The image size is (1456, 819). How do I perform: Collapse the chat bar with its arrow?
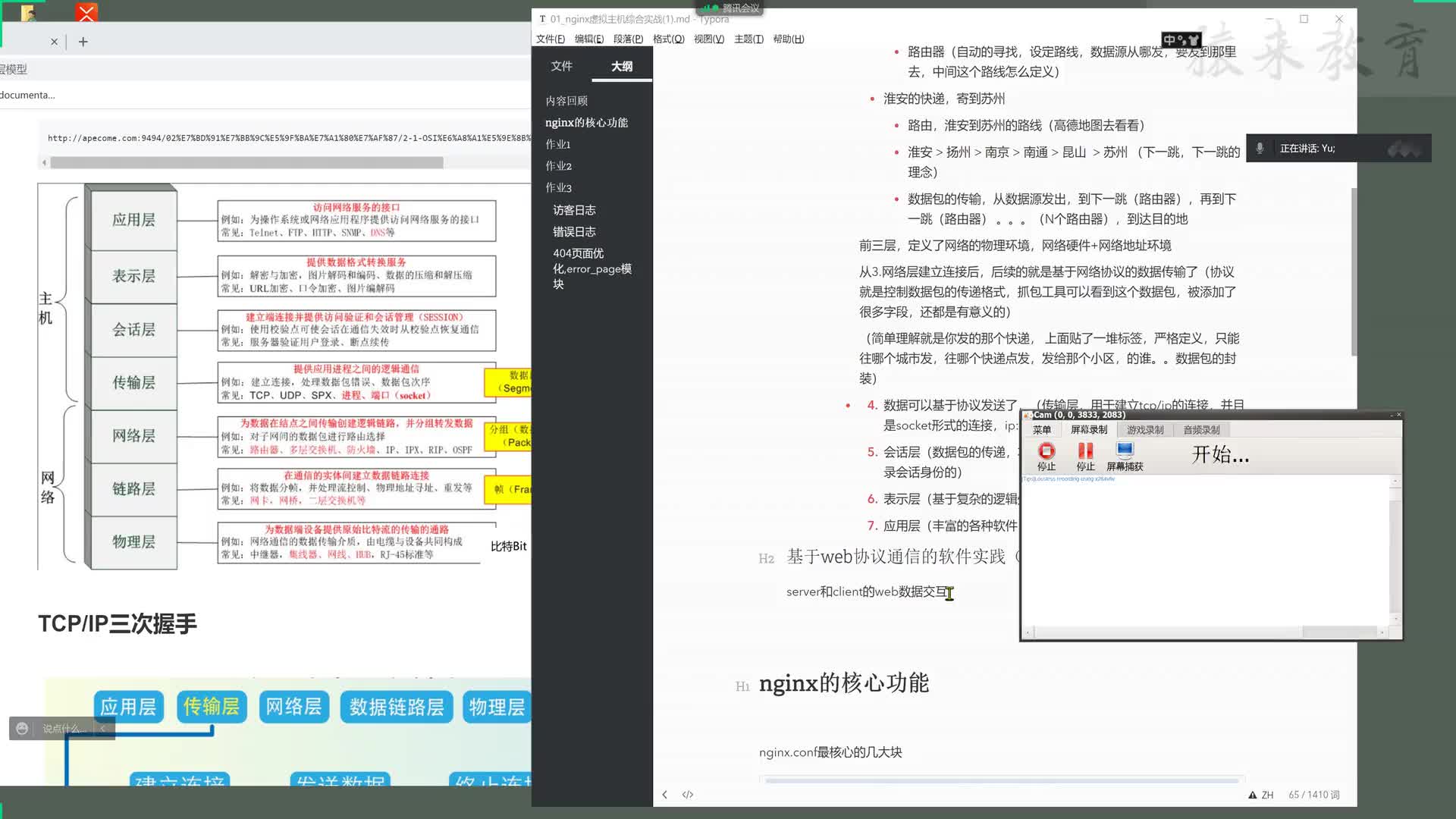point(103,729)
